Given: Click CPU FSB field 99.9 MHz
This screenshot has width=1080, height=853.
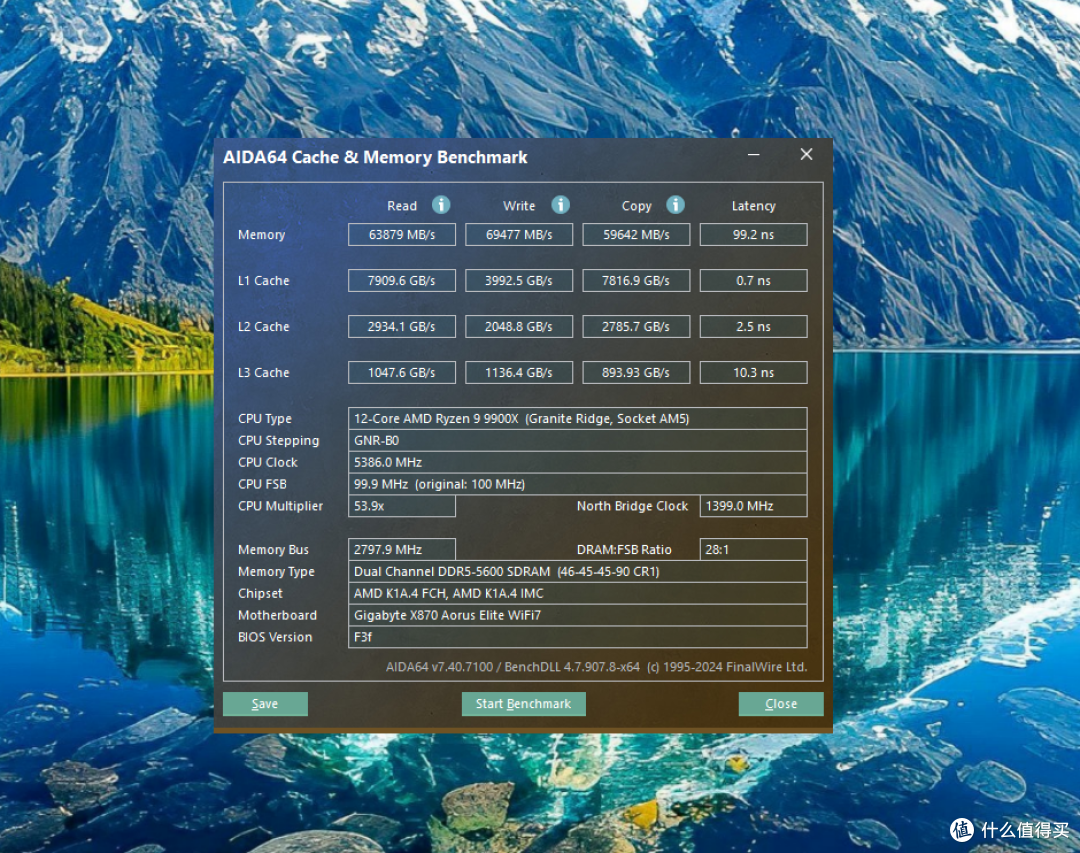Looking at the screenshot, I should [x=577, y=484].
